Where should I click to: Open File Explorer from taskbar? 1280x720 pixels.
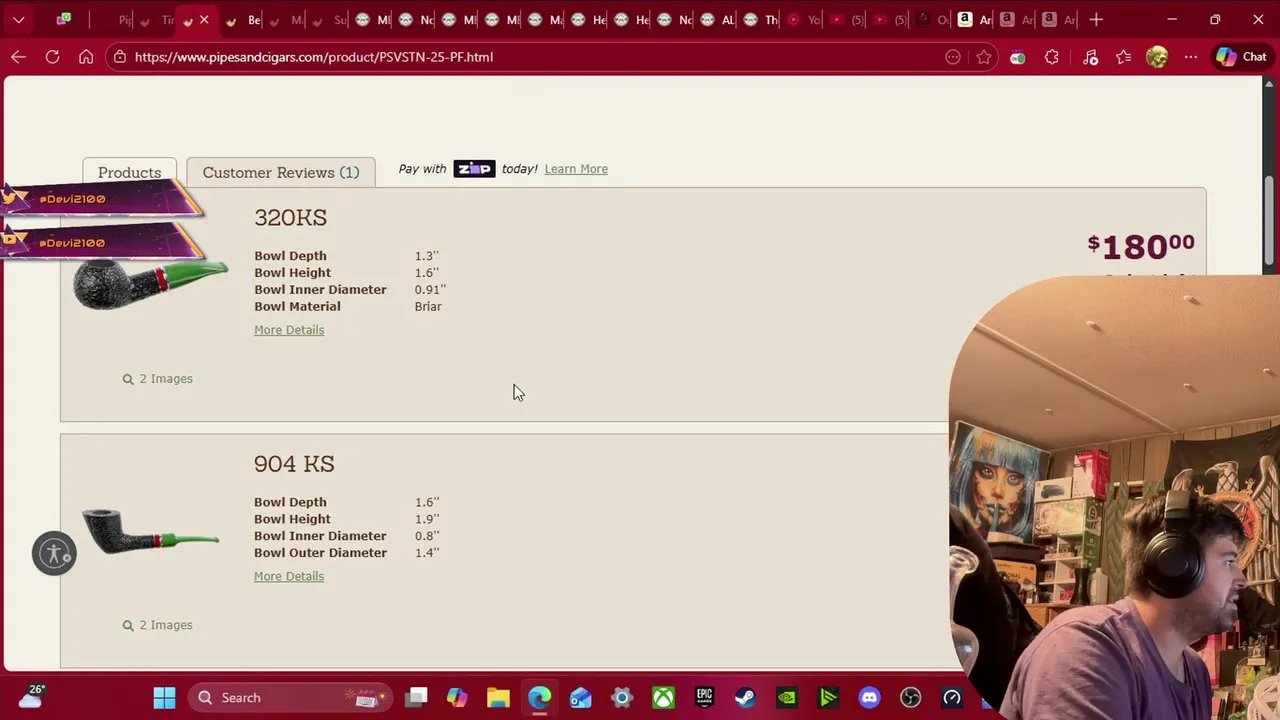click(498, 697)
